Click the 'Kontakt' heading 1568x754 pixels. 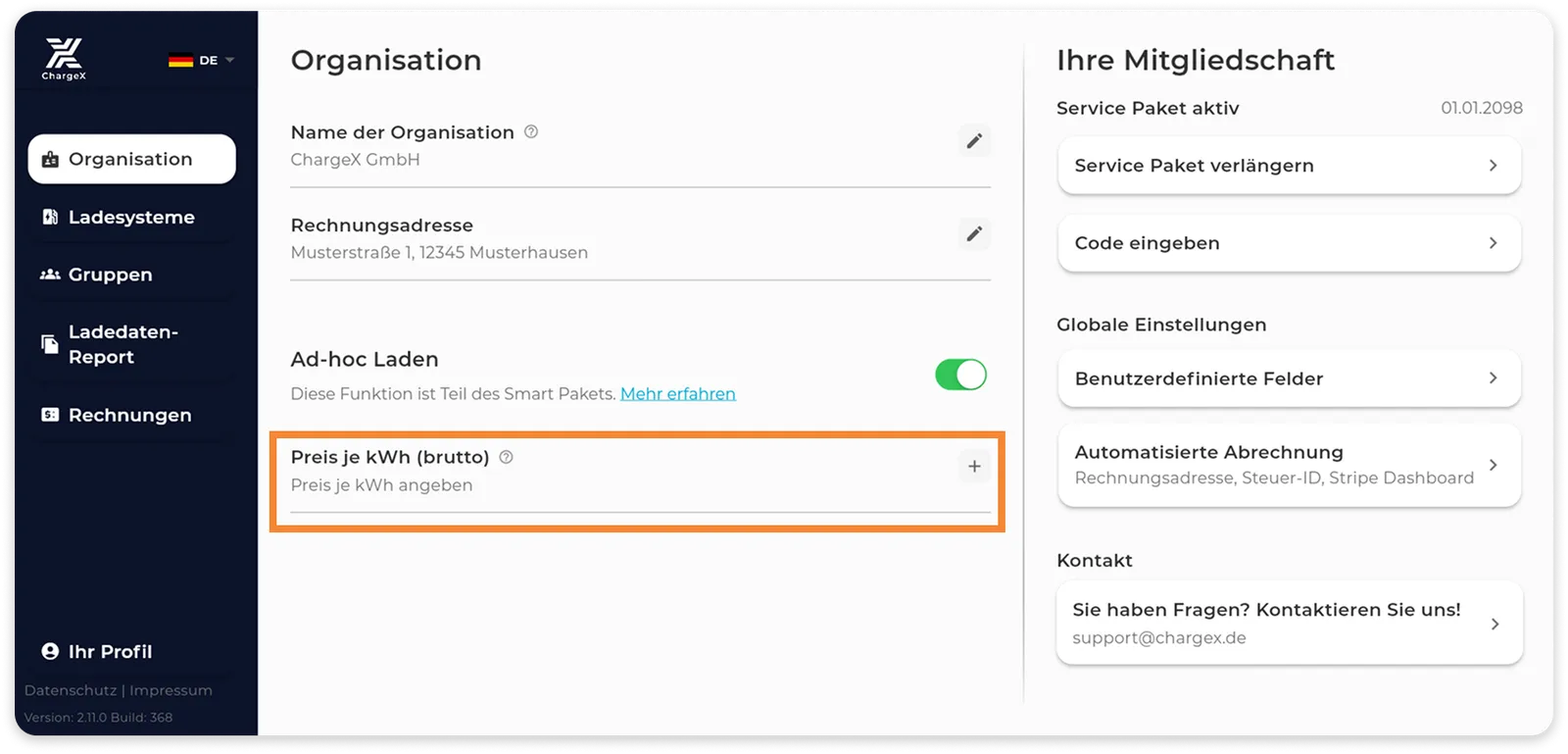coord(1095,560)
